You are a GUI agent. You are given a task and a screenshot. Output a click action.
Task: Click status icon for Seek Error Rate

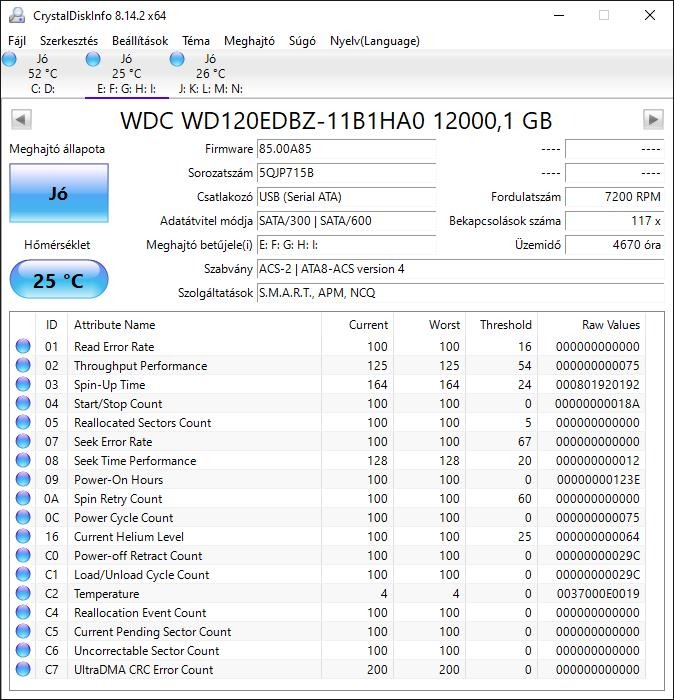(23, 441)
